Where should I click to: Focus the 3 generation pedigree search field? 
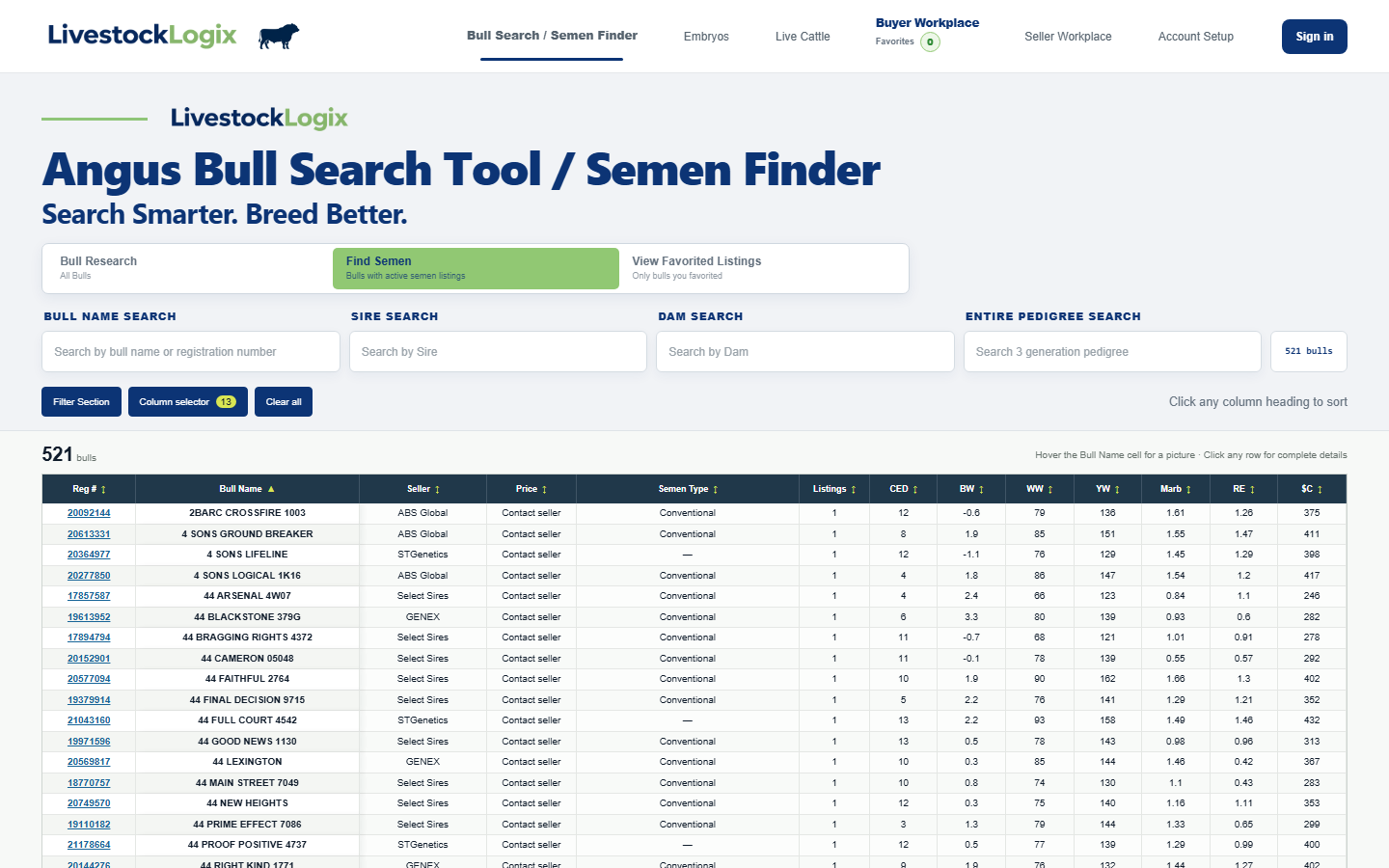(1112, 352)
